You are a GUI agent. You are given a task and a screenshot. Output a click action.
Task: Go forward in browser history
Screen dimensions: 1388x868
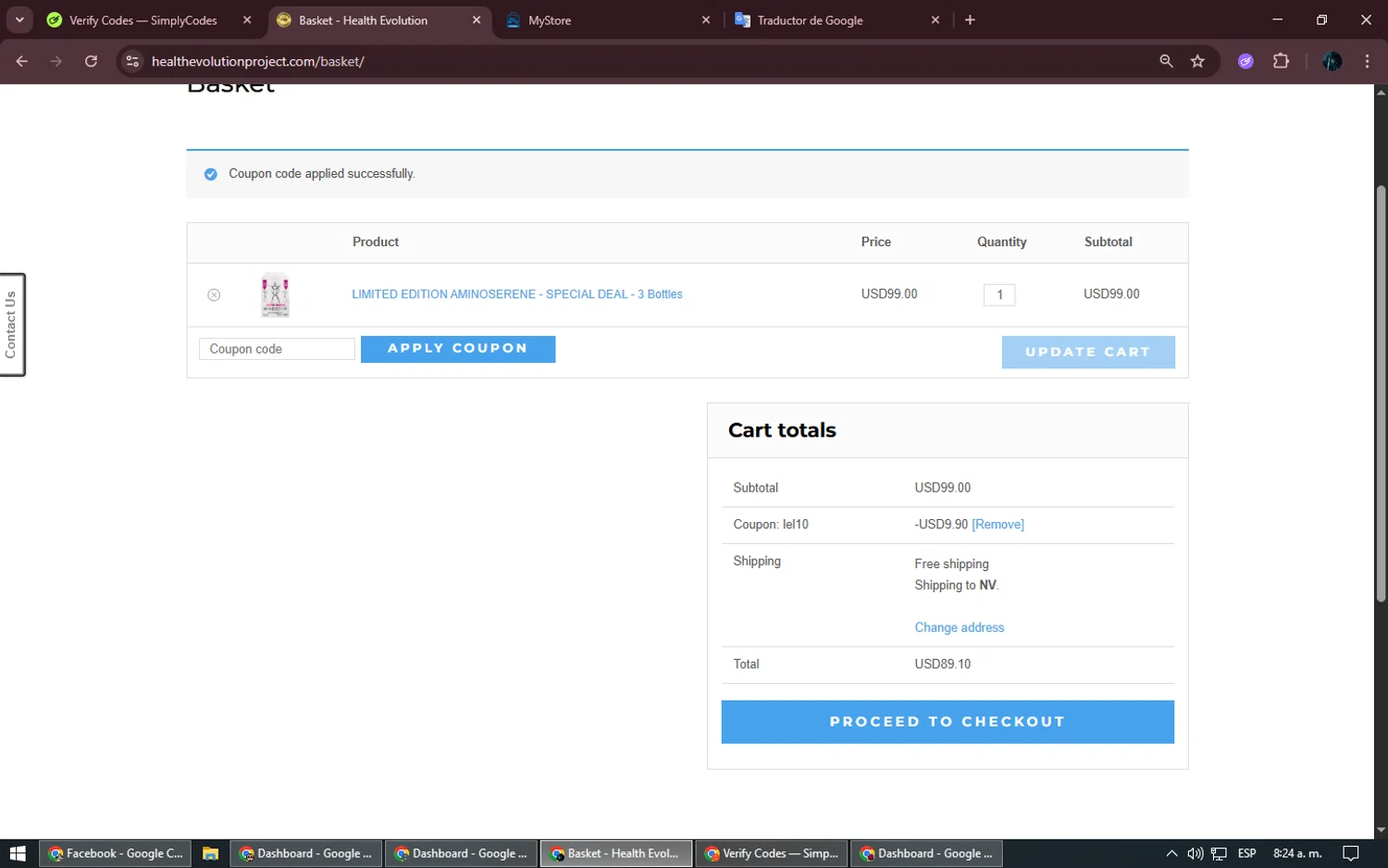click(x=56, y=61)
